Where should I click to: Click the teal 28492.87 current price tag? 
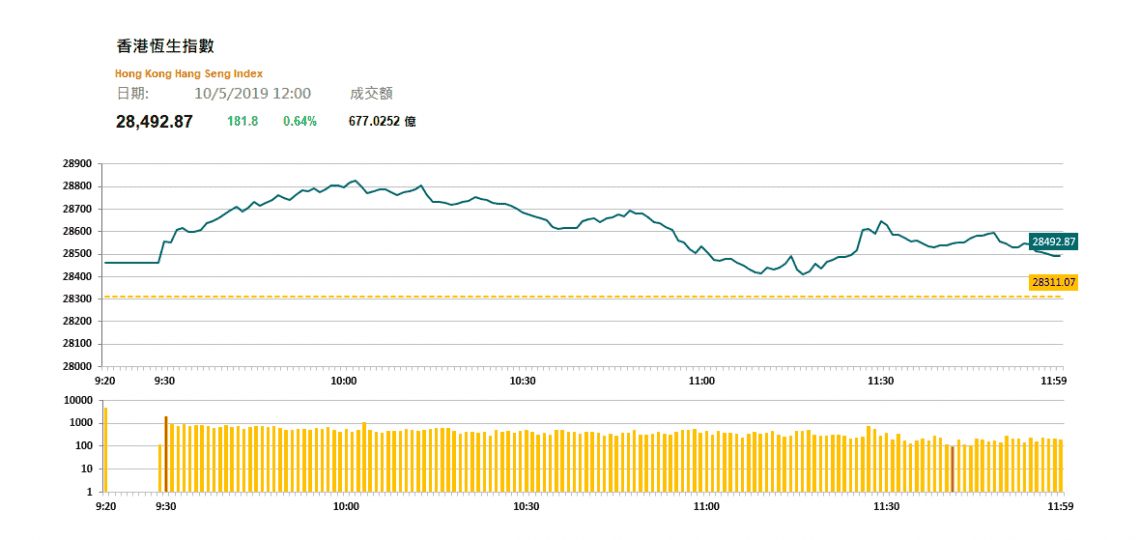[1054, 242]
